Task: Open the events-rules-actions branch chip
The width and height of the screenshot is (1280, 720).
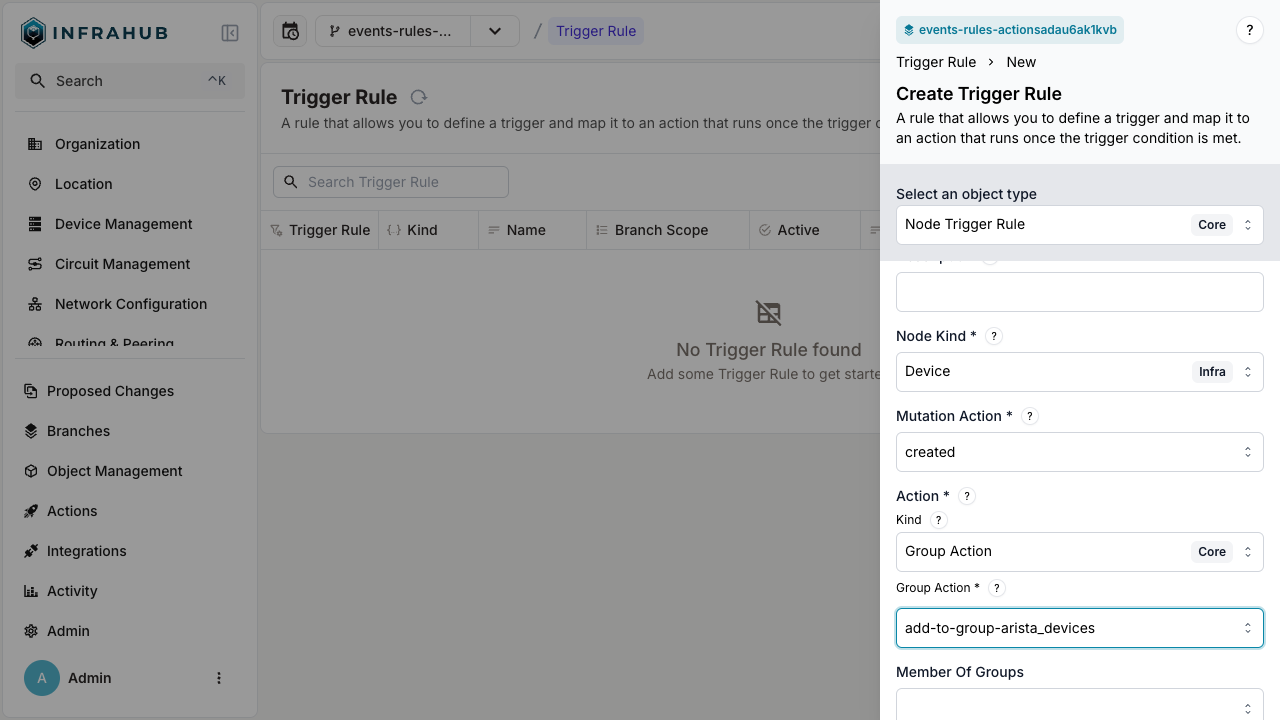Action: click(x=1009, y=30)
